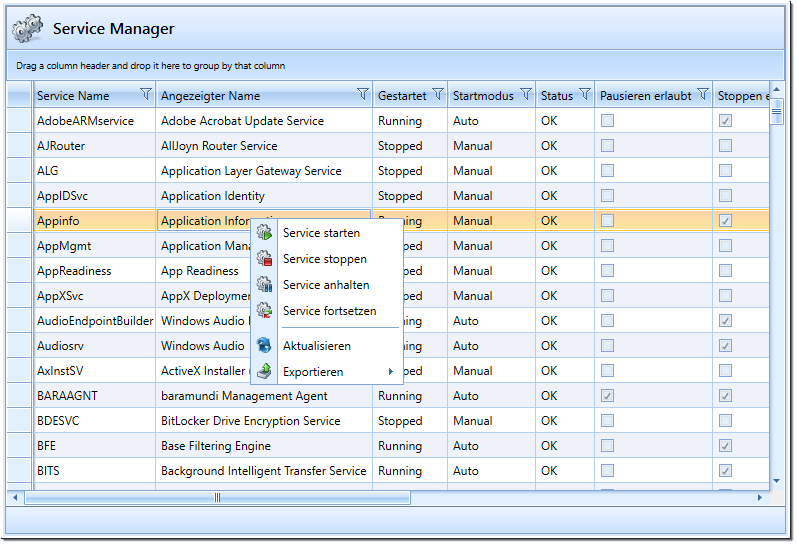Click the Appinfo service name cell
Image resolution: width=797 pixels, height=545 pixels.
coord(95,221)
